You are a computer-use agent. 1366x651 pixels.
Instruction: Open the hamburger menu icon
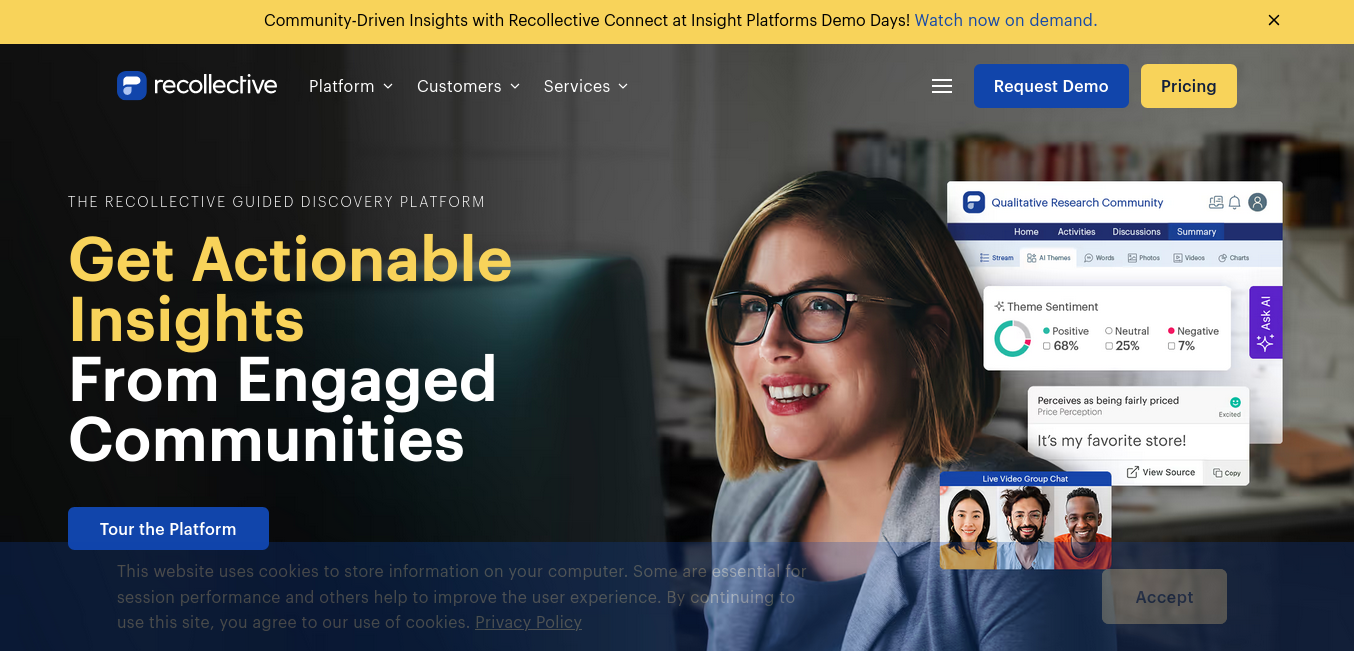click(x=942, y=86)
